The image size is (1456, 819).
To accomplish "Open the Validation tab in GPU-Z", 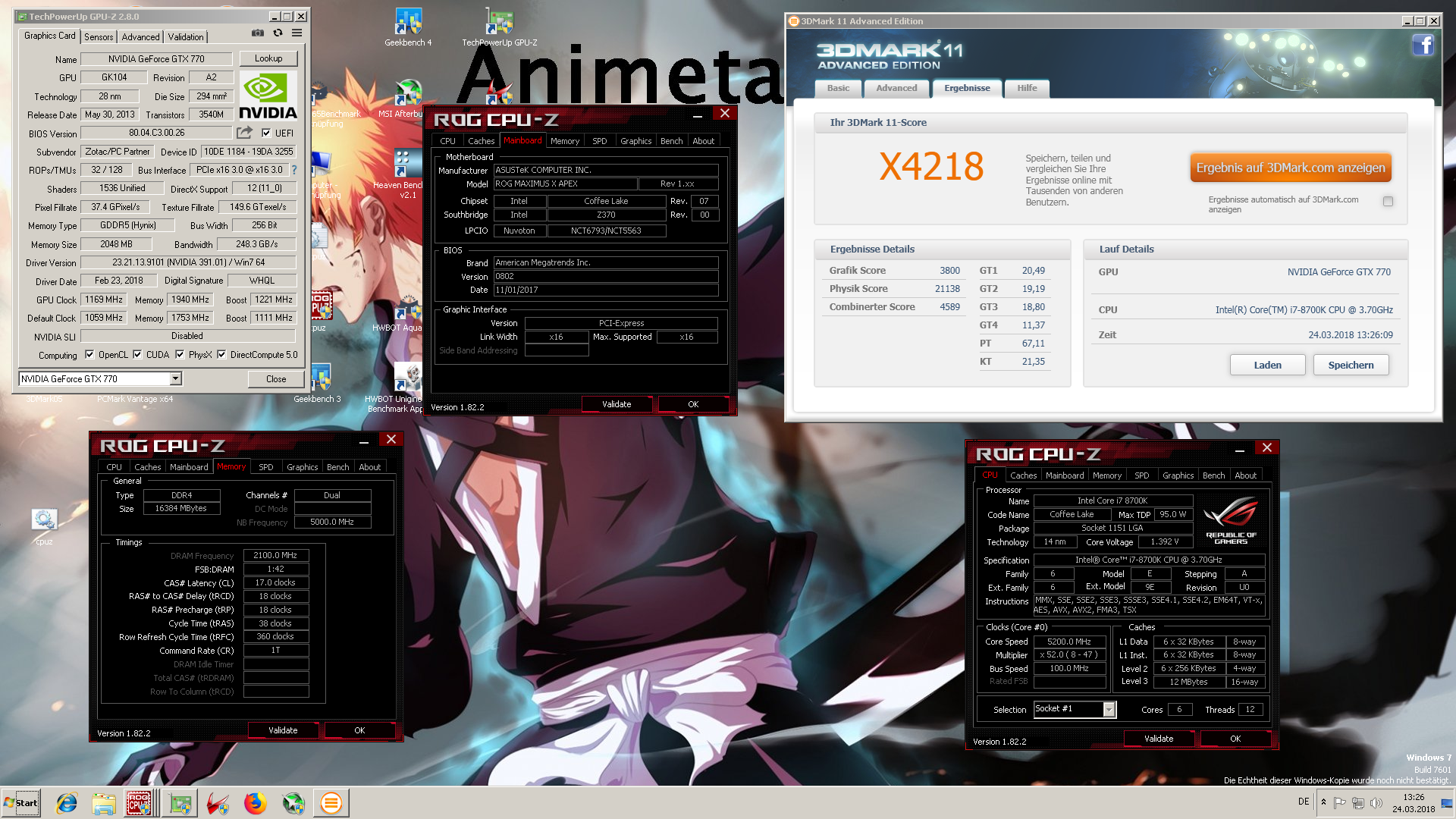I will 186,36.
